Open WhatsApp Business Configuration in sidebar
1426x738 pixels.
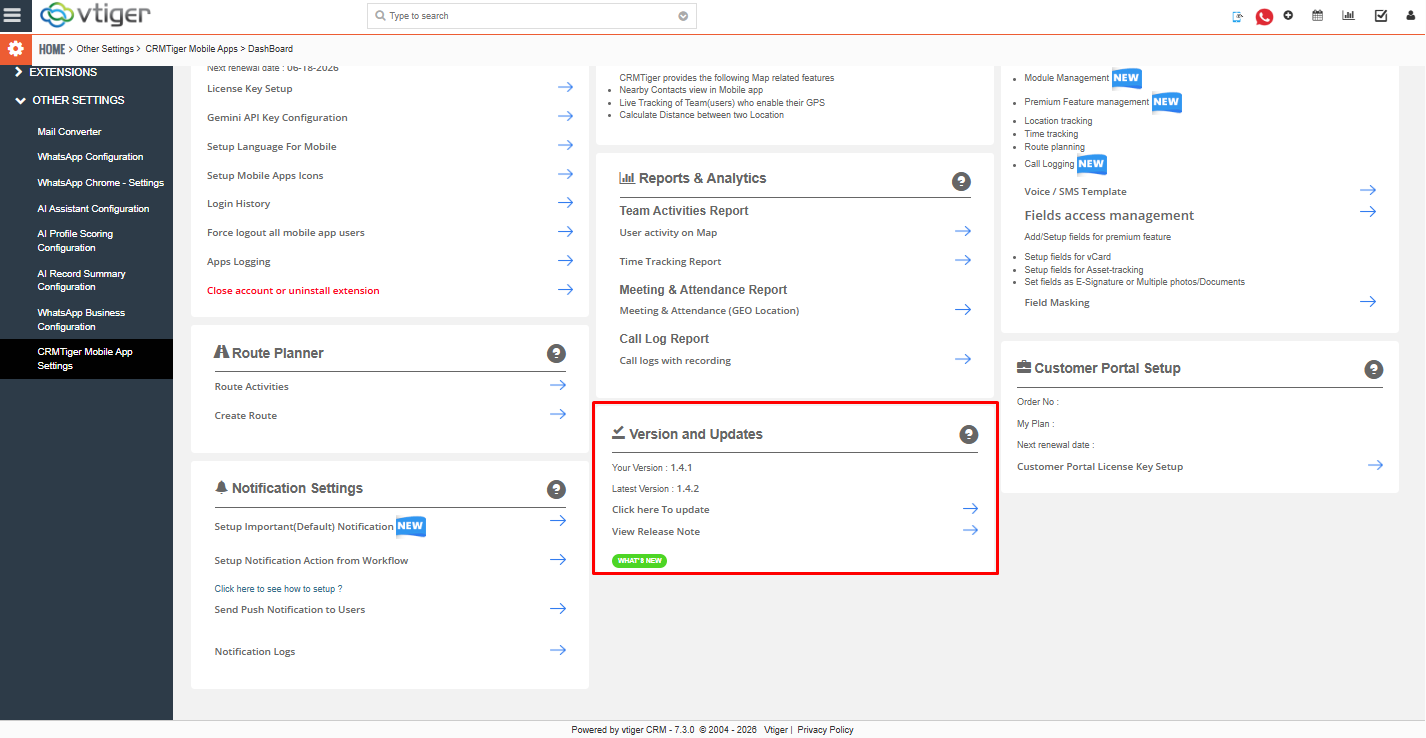tap(81, 320)
